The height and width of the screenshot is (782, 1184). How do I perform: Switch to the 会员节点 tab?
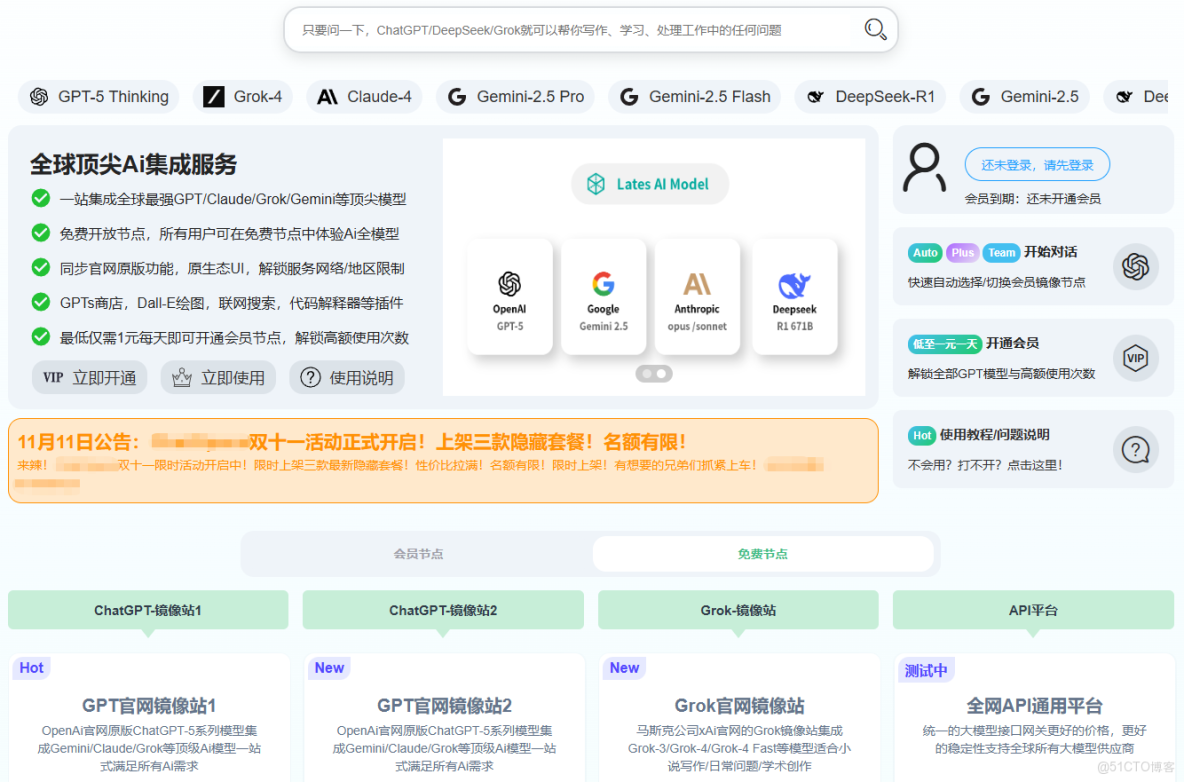pos(418,553)
